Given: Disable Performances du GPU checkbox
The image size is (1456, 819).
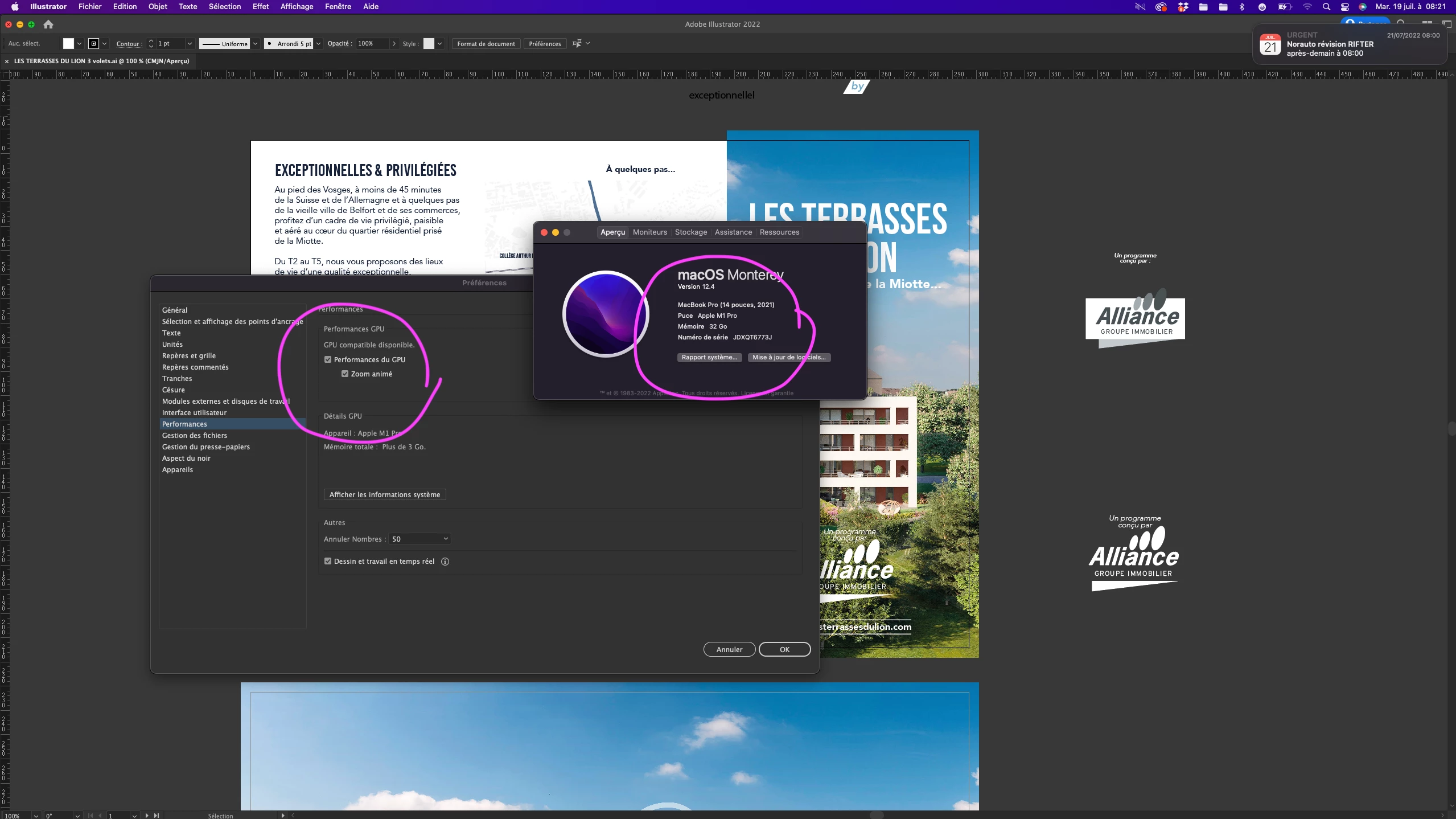Looking at the screenshot, I should tap(328, 360).
